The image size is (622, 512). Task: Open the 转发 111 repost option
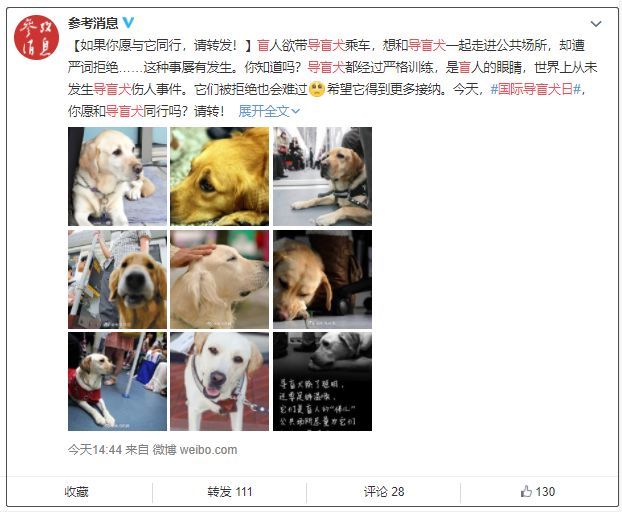point(230,492)
